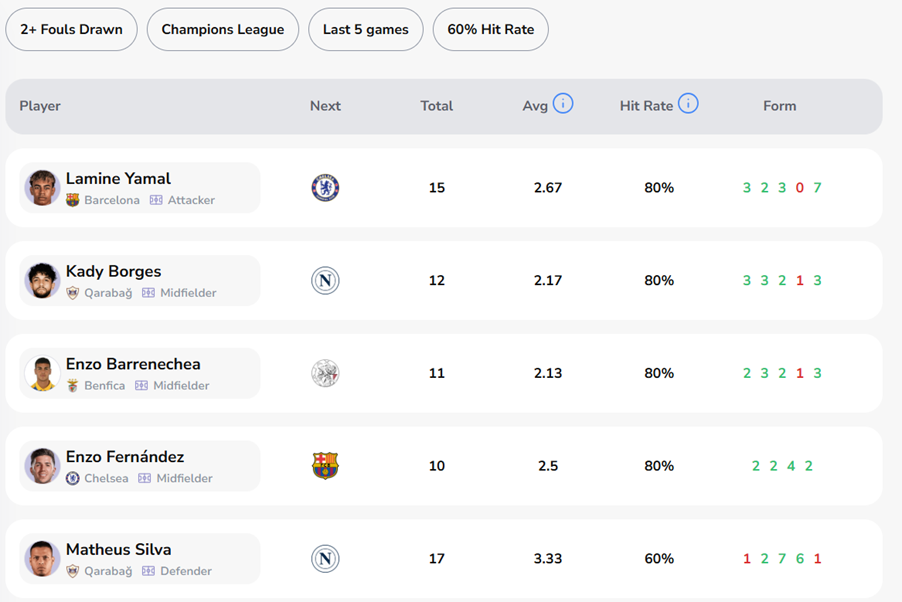Viewport: 902px width, 602px height.
Task: Click the Hit Rate info icon
Action: pos(688,103)
